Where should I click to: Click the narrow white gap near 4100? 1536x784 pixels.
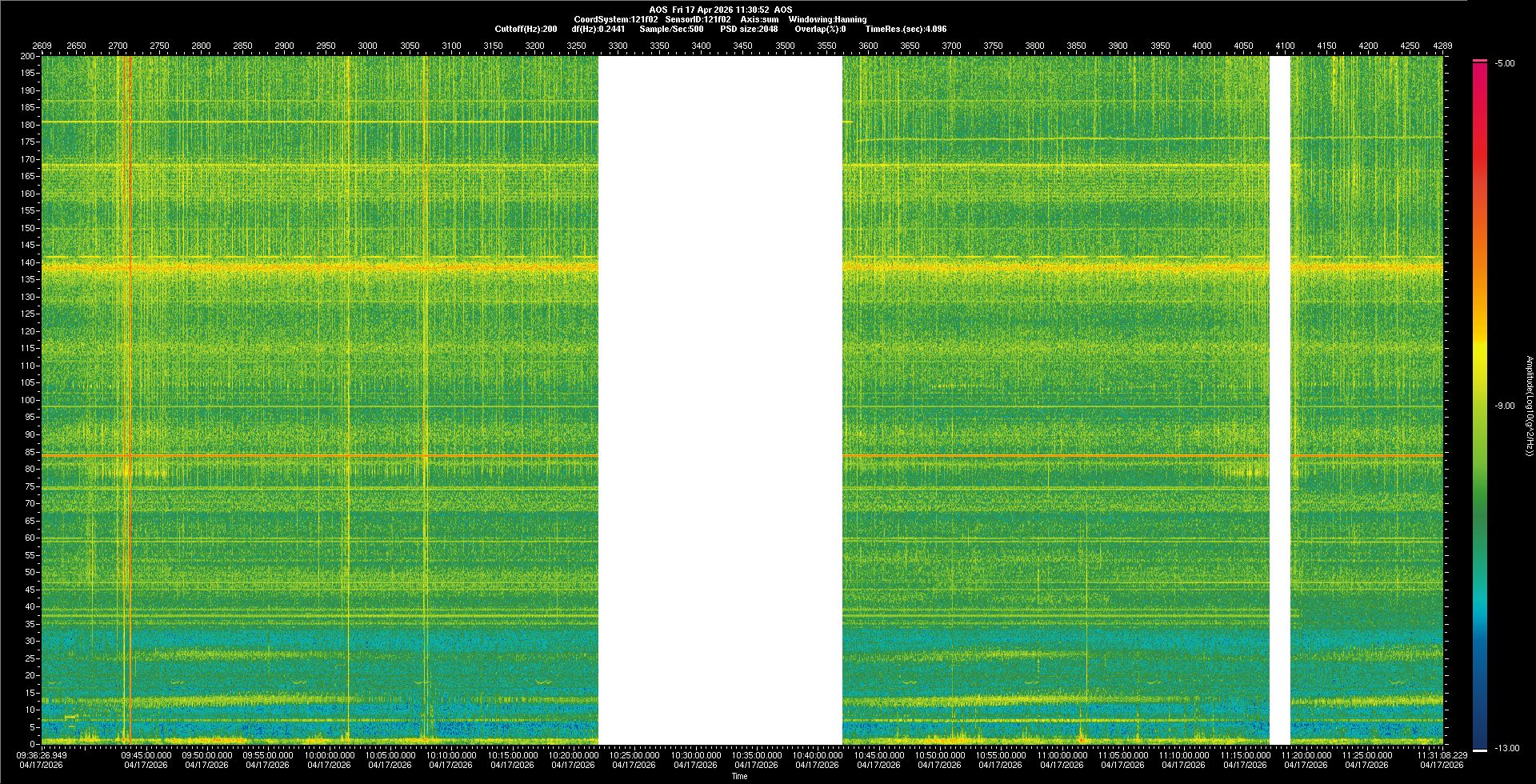(x=1280, y=400)
